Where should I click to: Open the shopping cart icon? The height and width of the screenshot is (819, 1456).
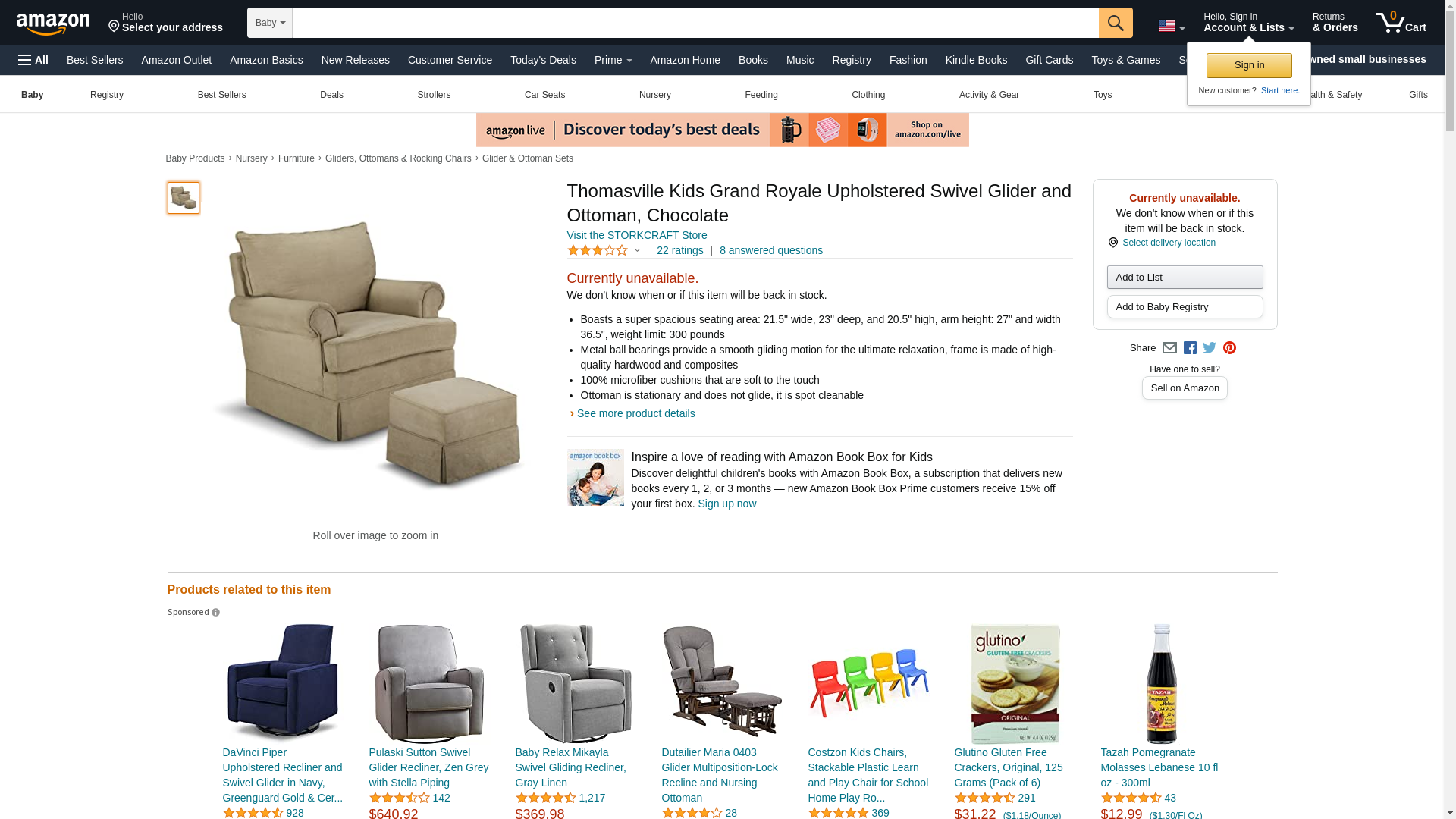tap(1401, 22)
